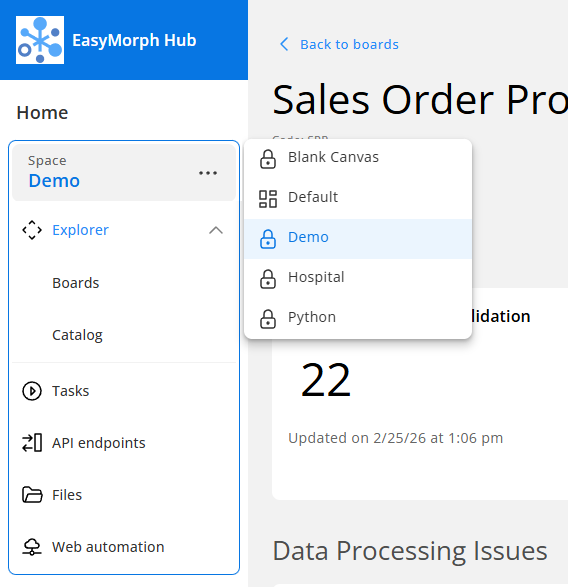568x587 pixels.
Task: Click the back chevron arrow icon
Action: pyautogui.click(x=284, y=44)
